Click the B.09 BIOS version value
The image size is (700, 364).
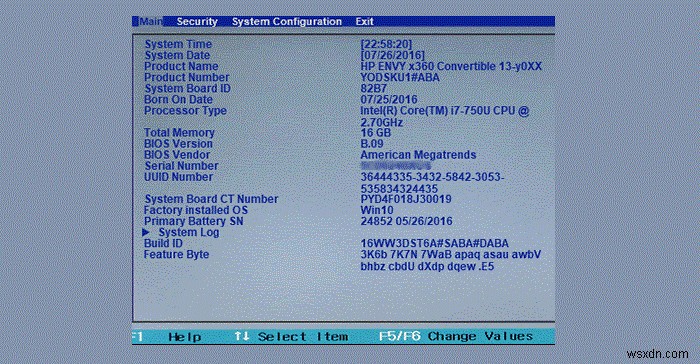[x=372, y=144]
